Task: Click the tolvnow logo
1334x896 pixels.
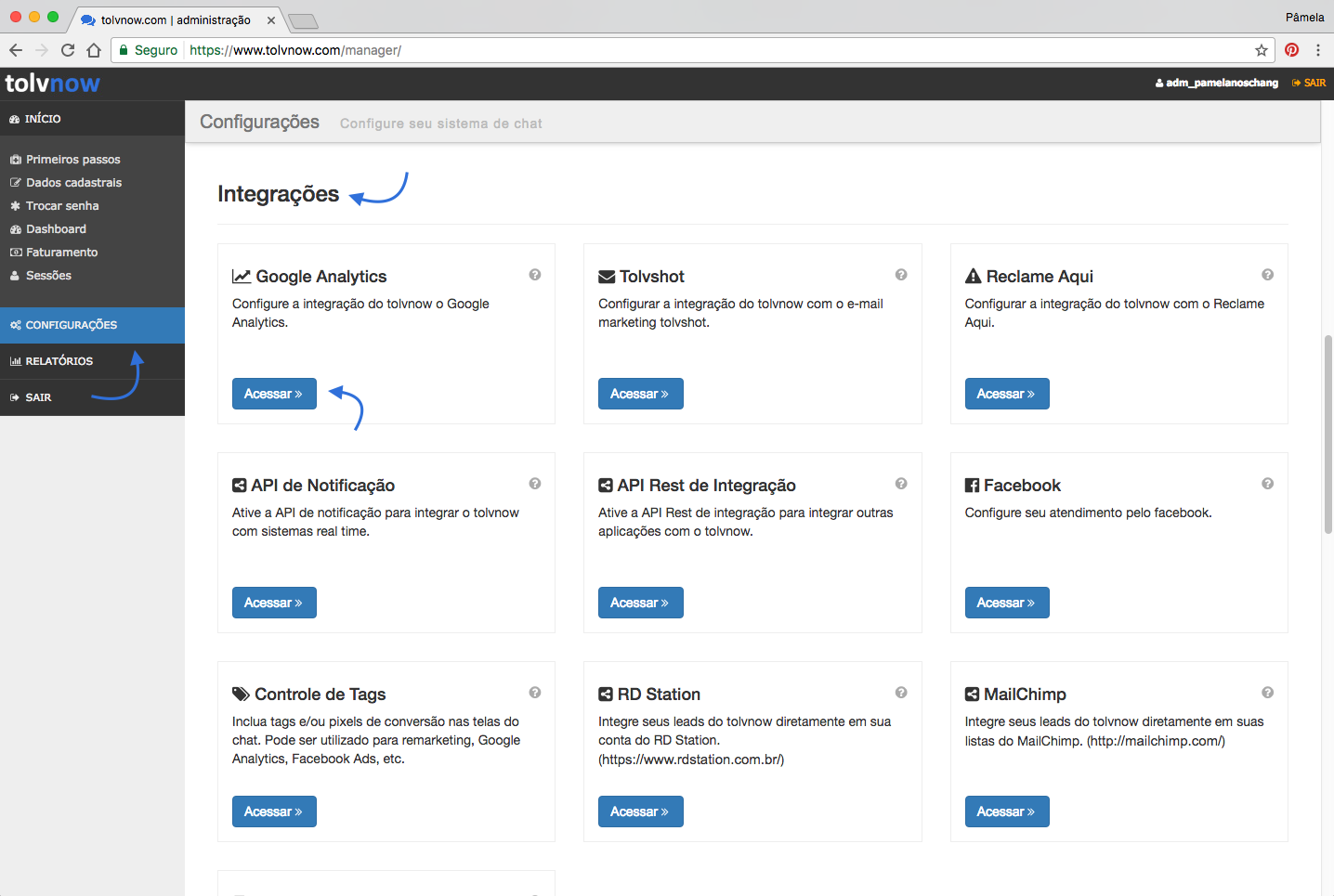Action: 52,84
